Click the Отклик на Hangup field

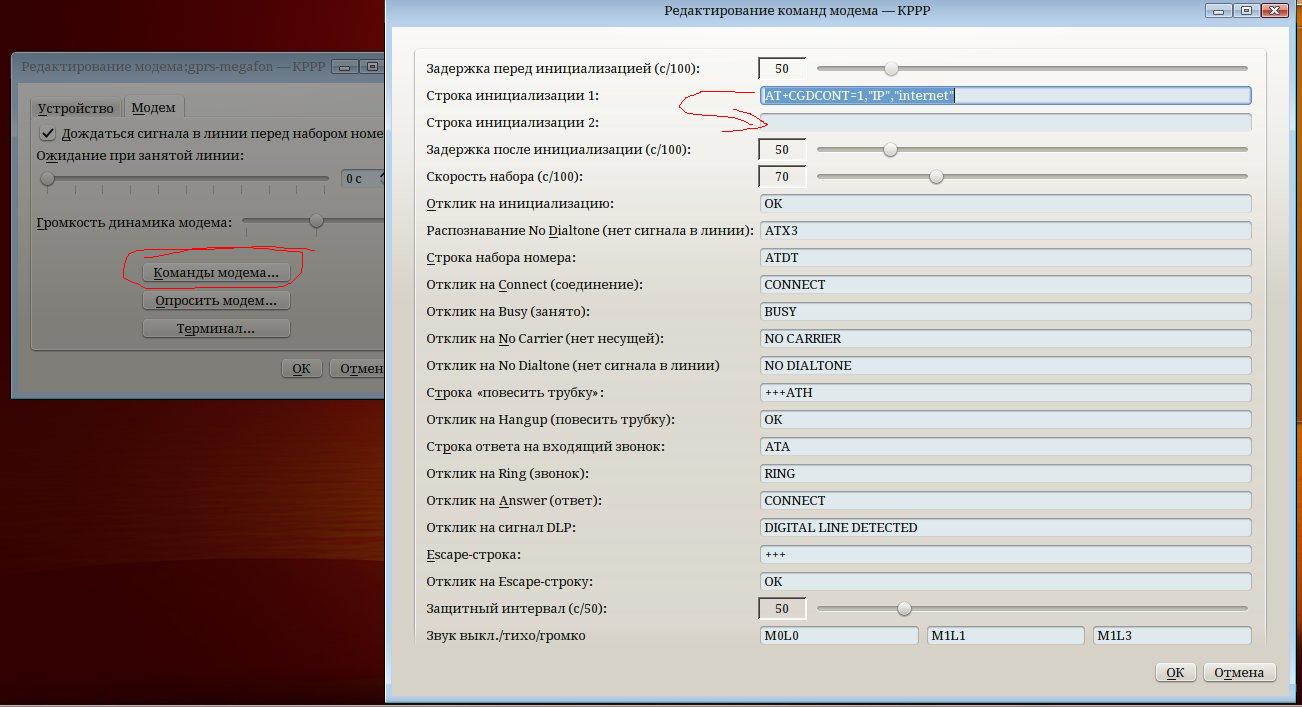coord(1005,420)
